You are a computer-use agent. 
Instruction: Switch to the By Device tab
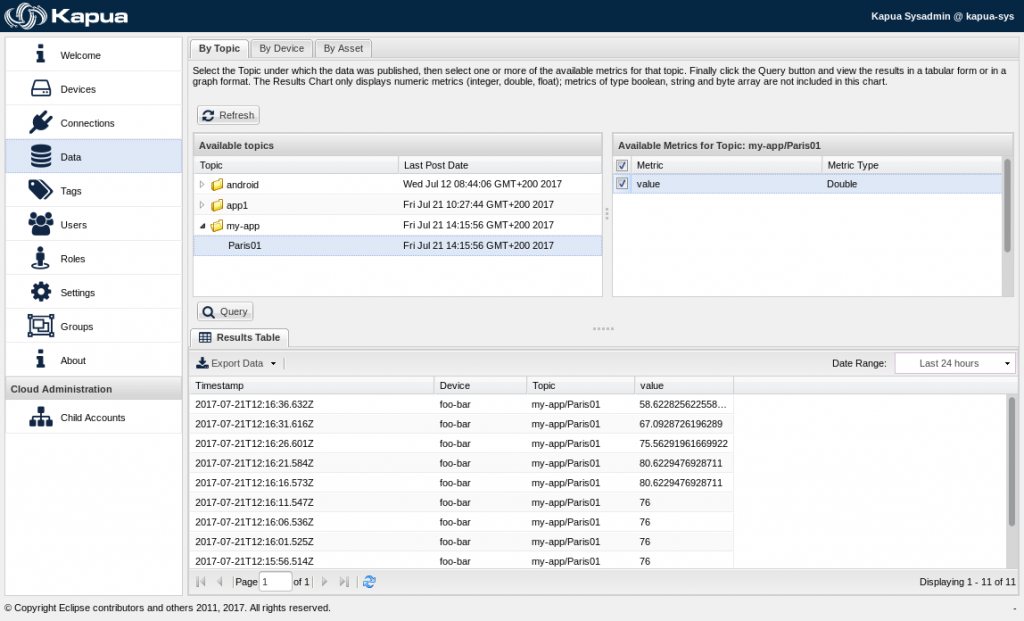281,48
